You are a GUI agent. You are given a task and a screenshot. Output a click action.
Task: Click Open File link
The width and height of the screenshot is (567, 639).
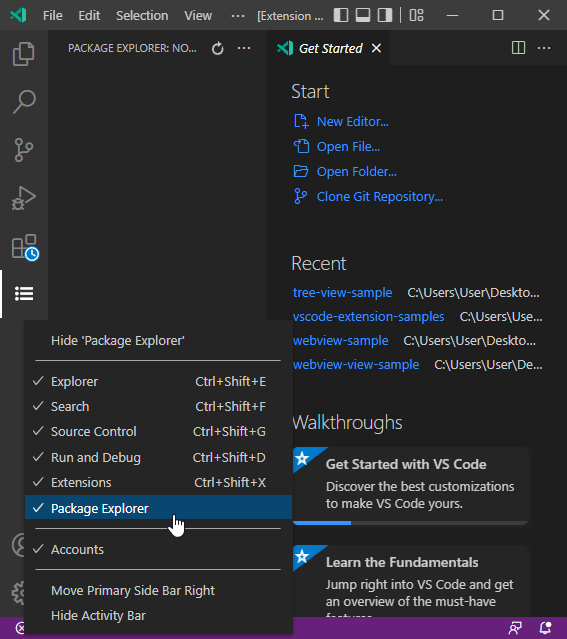tap(348, 147)
